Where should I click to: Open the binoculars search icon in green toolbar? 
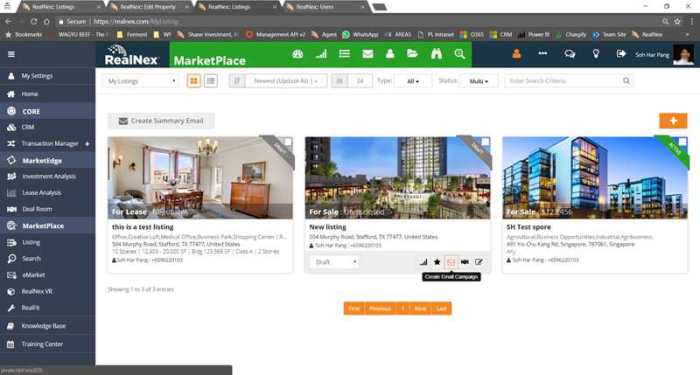pyautogui.click(x=436, y=54)
